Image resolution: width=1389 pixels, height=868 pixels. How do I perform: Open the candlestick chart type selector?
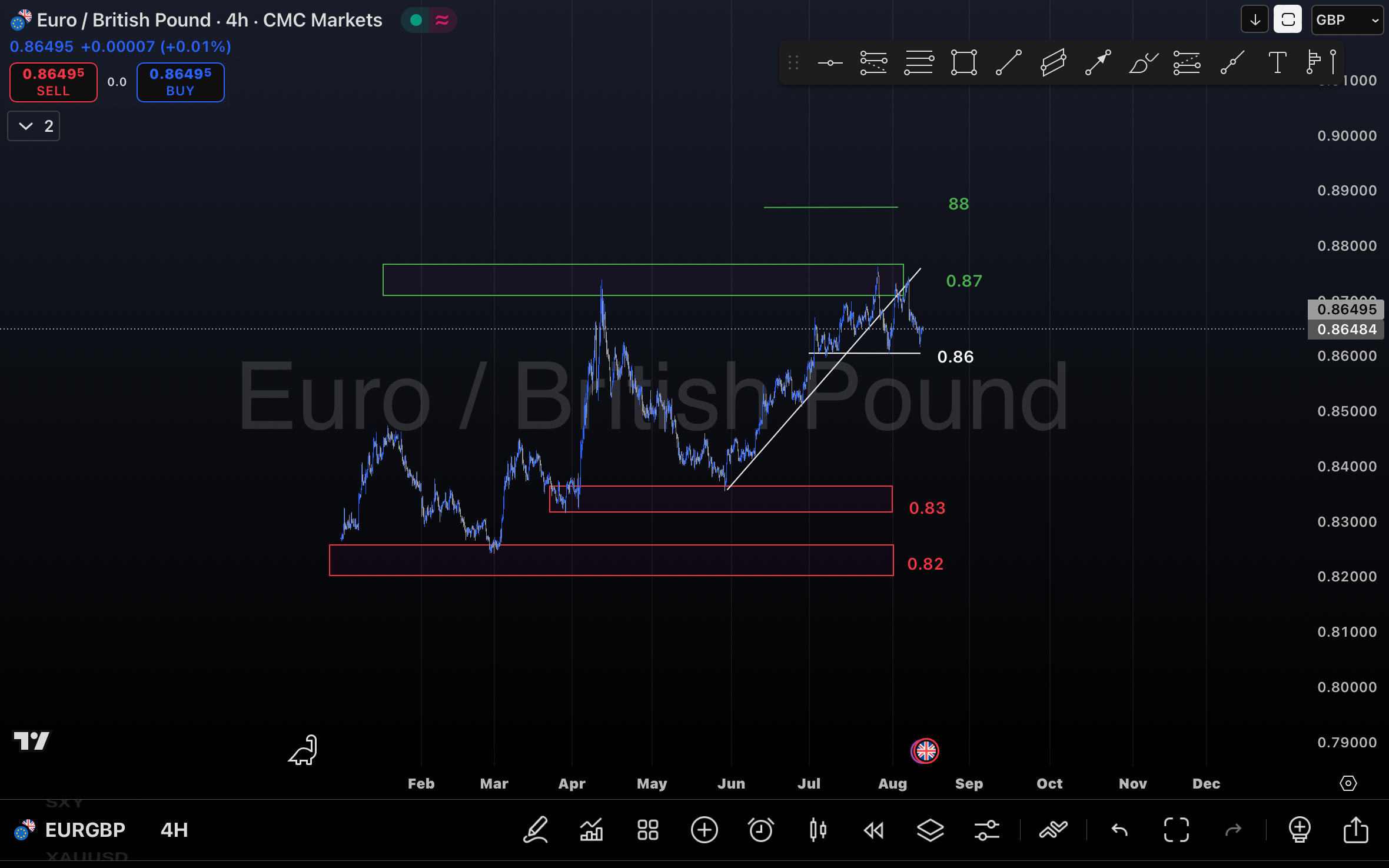818,830
